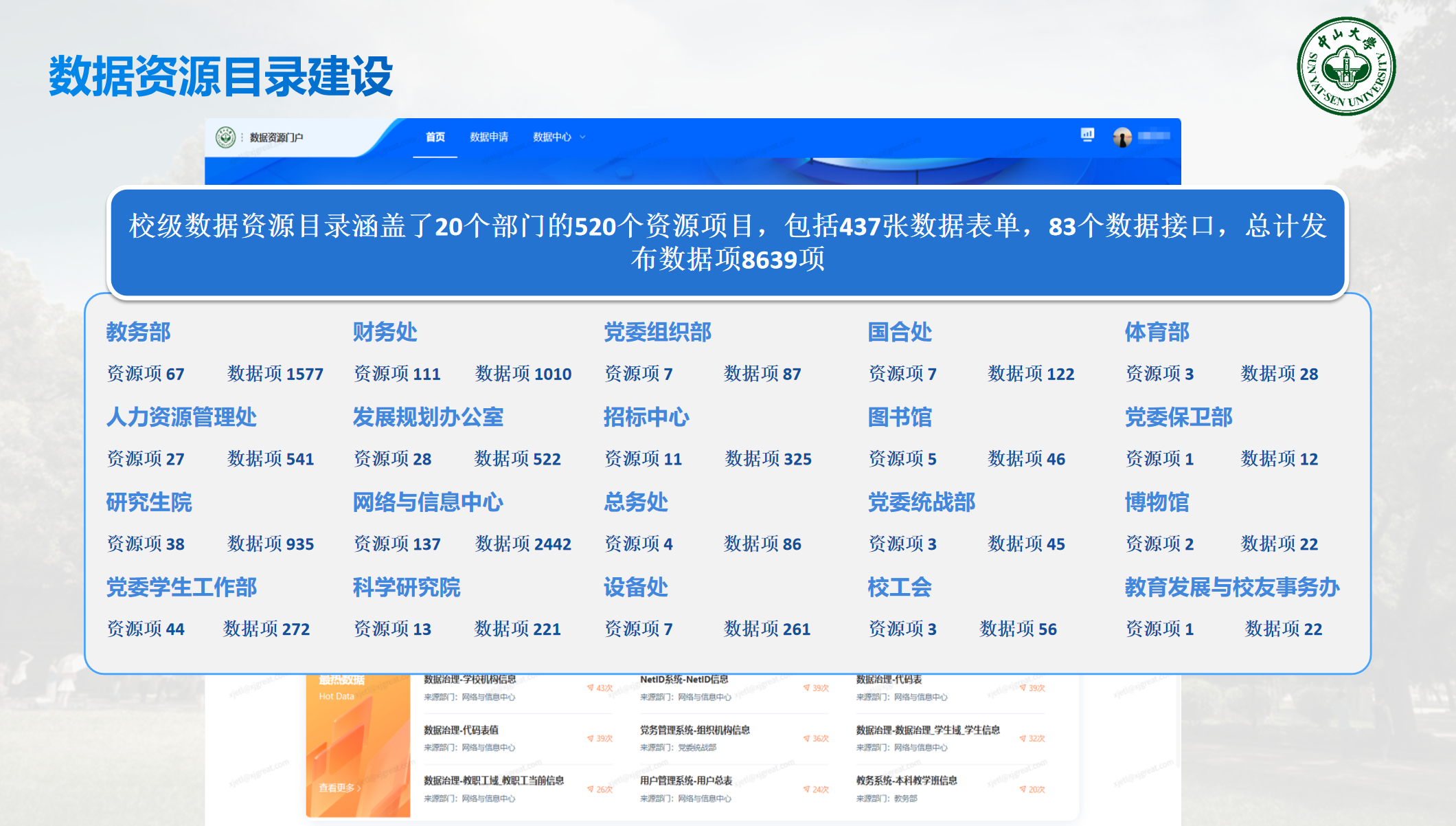Select the 教务部 department heading
1456x826 pixels.
[x=138, y=332]
